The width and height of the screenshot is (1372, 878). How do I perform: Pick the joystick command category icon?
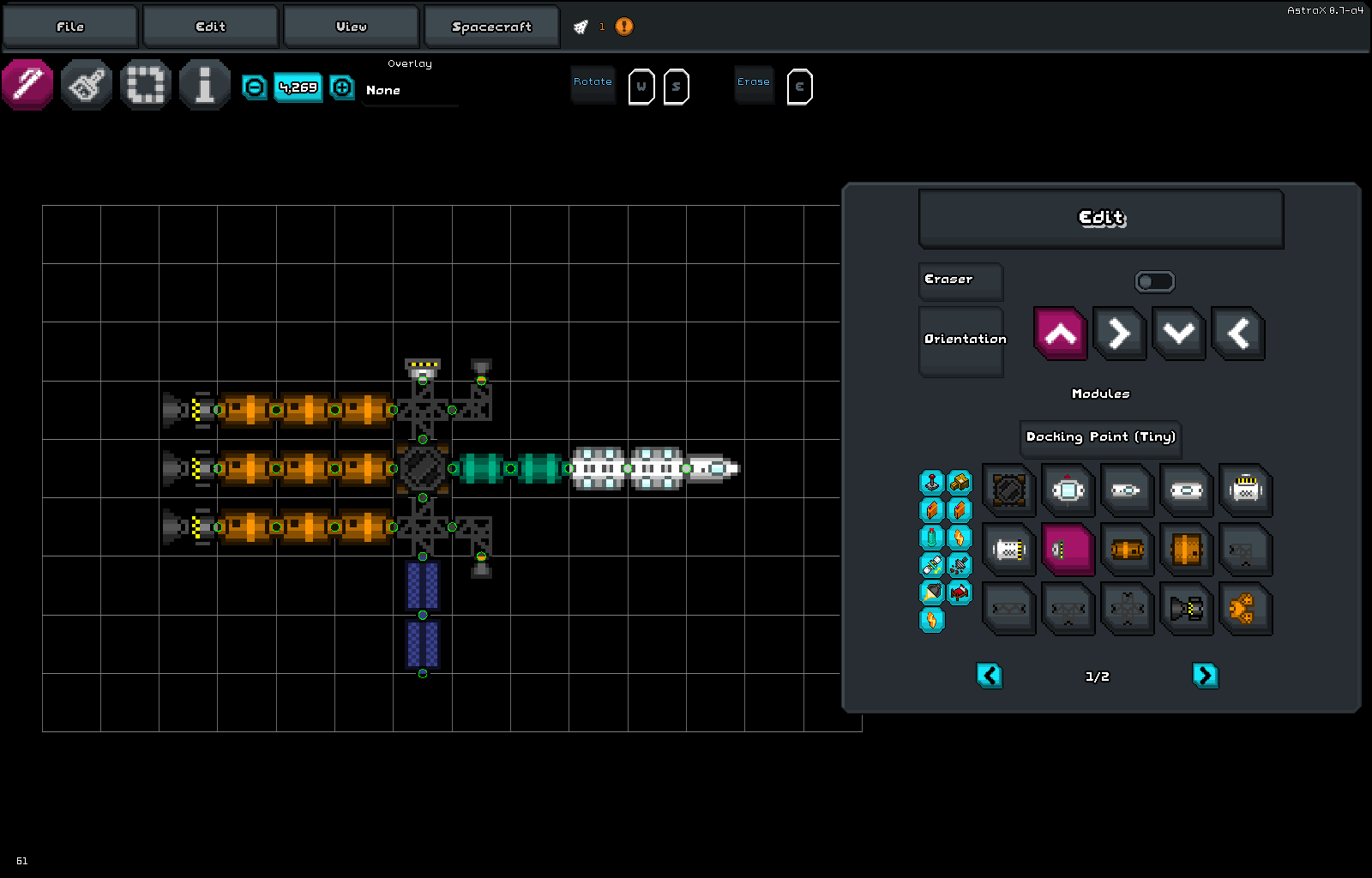[932, 482]
